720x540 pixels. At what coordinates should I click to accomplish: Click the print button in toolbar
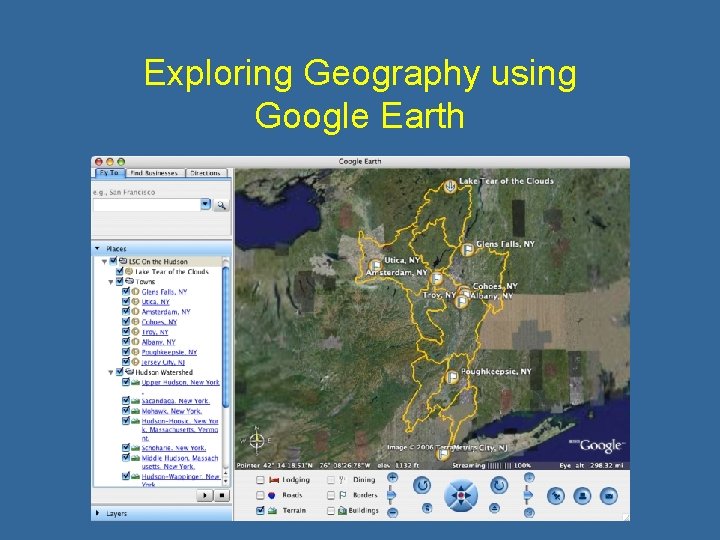point(582,496)
